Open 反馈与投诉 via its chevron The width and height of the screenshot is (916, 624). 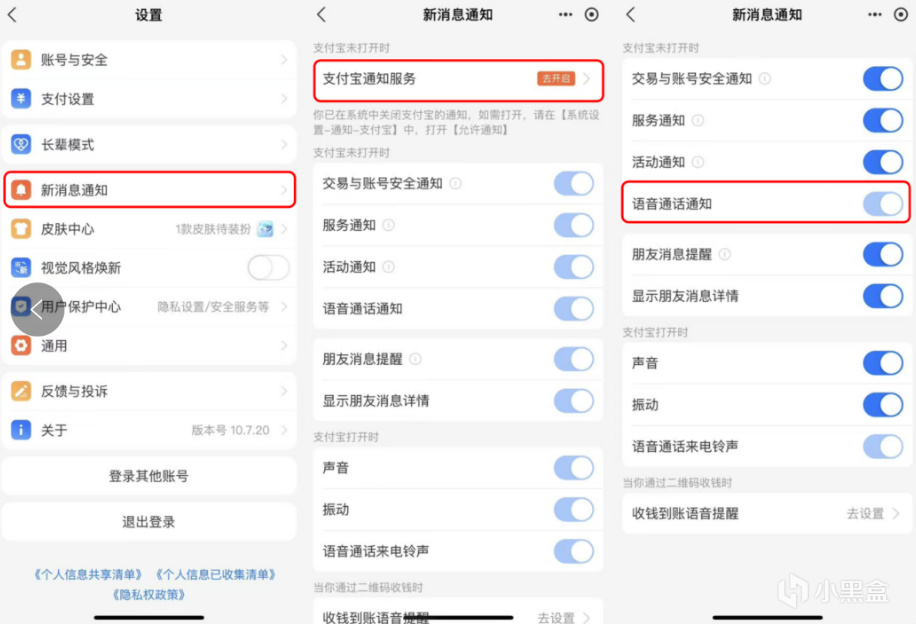coord(284,391)
